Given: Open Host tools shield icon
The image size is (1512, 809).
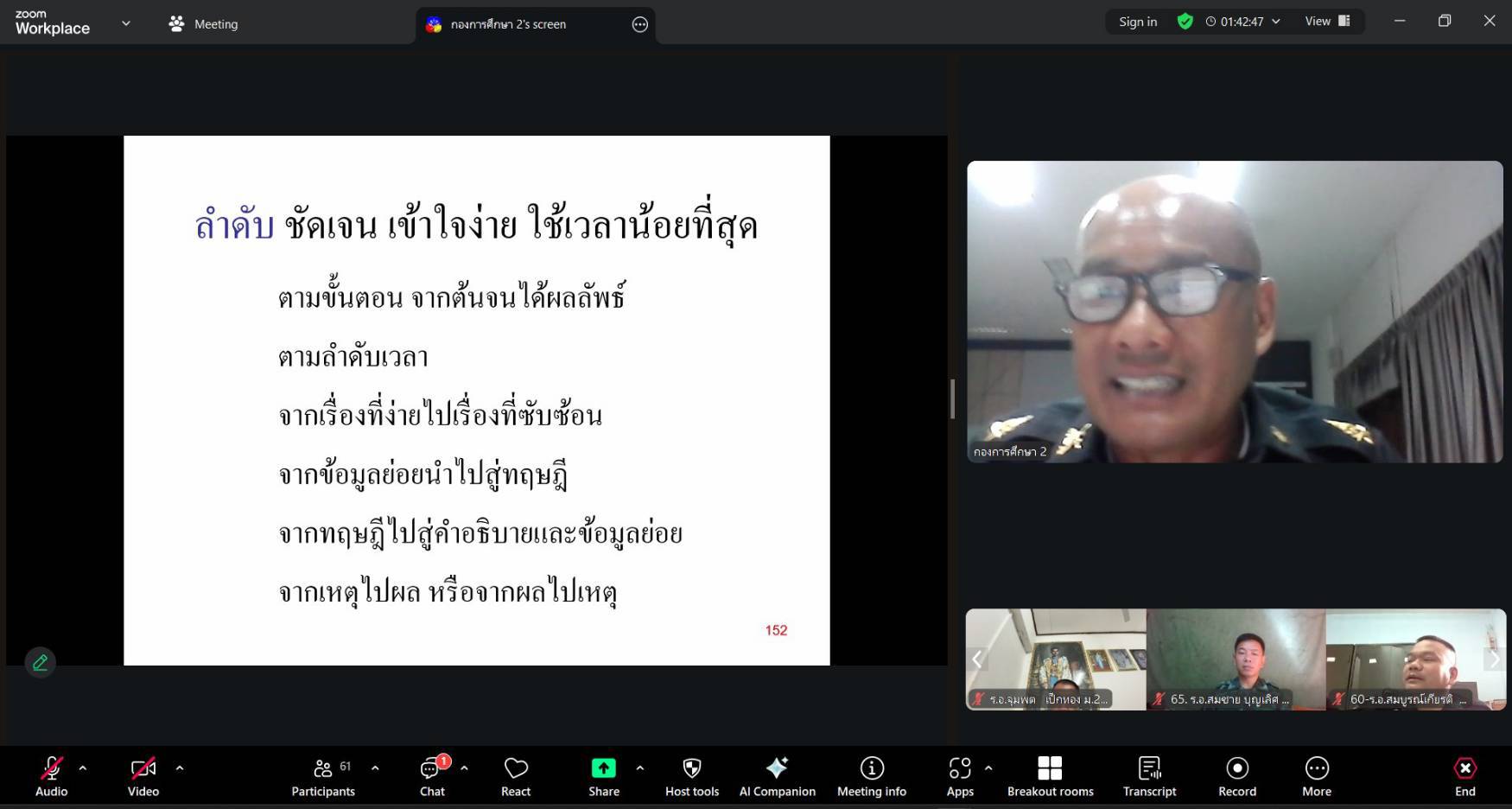Looking at the screenshot, I should pyautogui.click(x=692, y=776).
